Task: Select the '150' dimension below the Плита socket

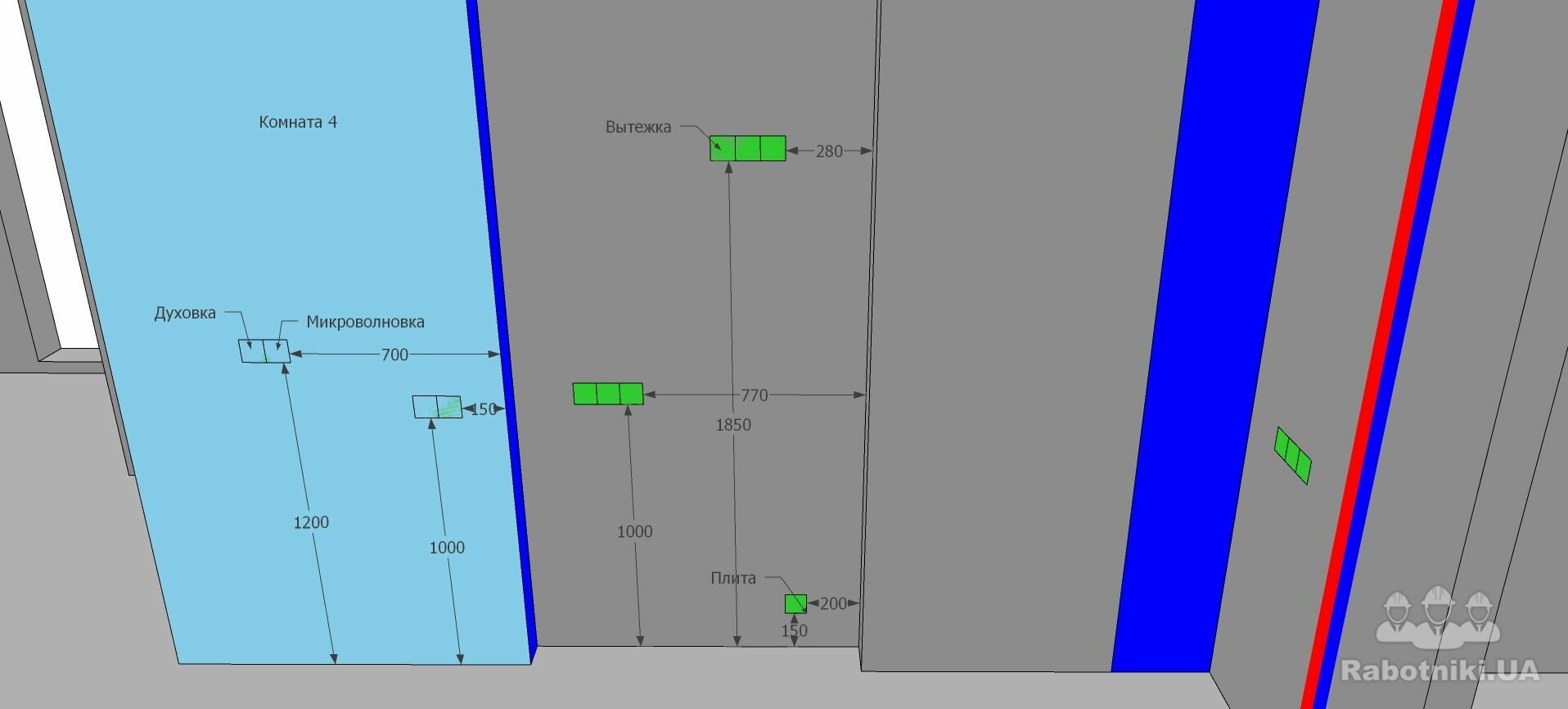Action: [794, 631]
